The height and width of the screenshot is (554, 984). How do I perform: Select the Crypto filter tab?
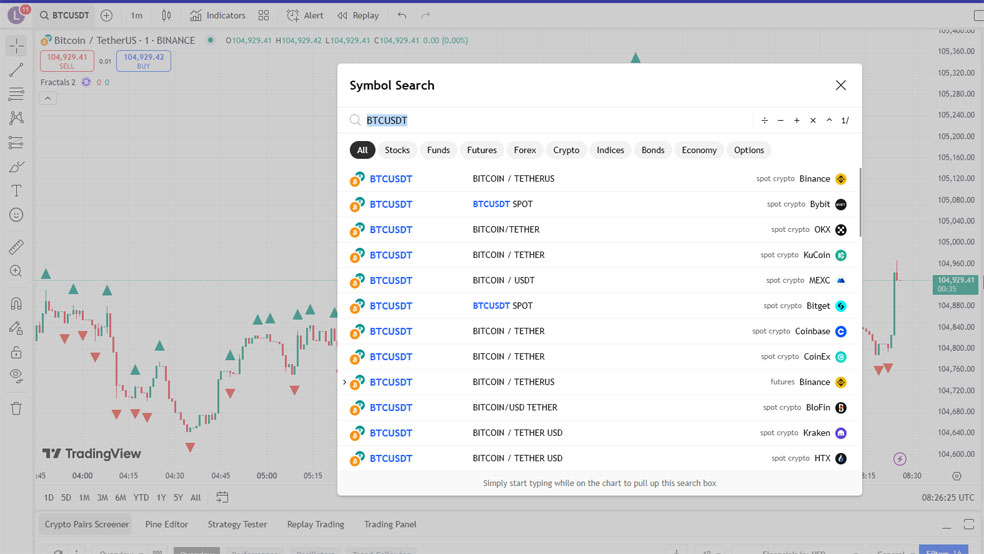(566, 150)
